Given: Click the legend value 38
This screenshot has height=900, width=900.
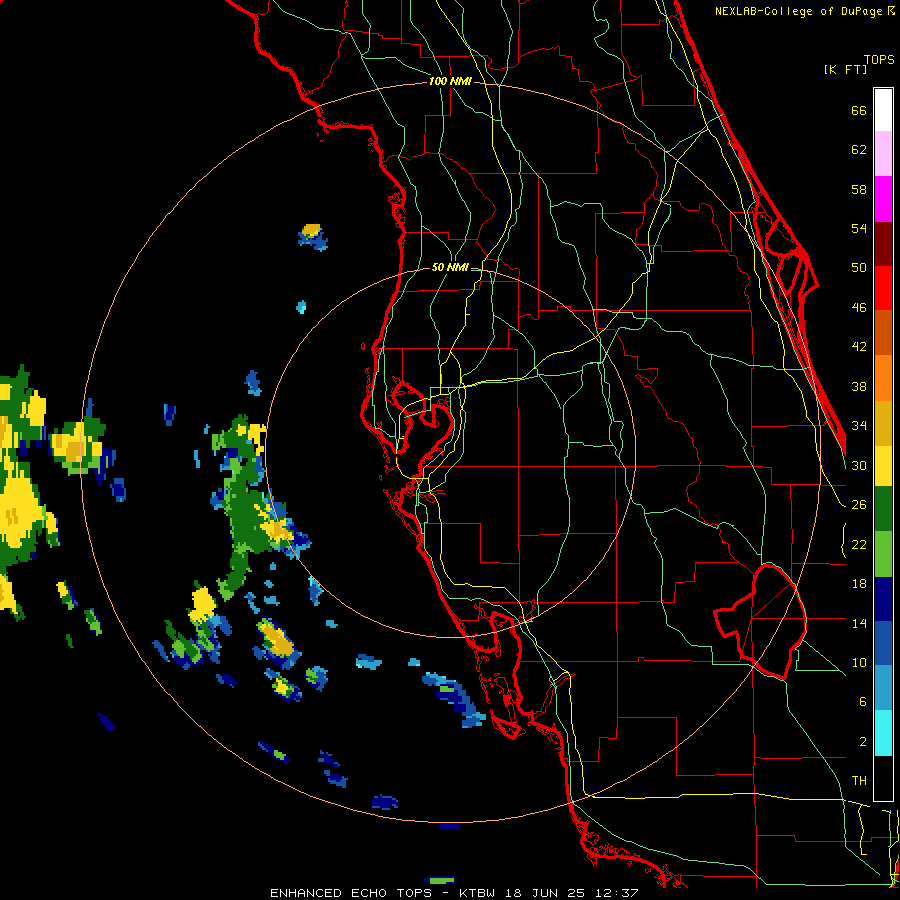Looking at the screenshot, I should pyautogui.click(x=859, y=386).
